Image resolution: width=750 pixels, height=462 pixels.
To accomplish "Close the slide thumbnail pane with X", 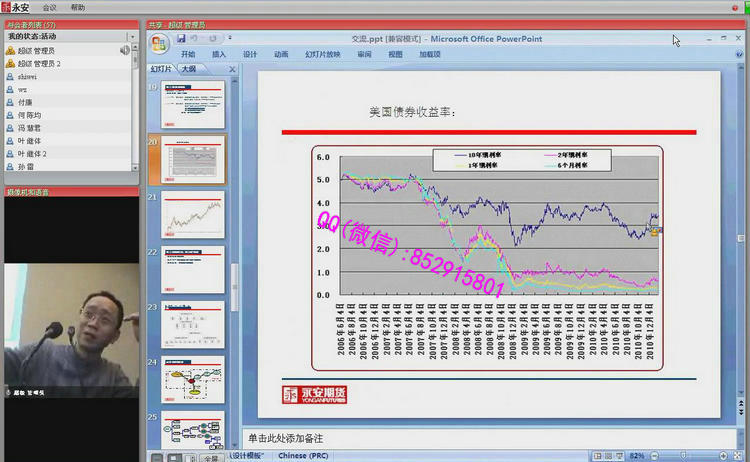I will (232, 70).
